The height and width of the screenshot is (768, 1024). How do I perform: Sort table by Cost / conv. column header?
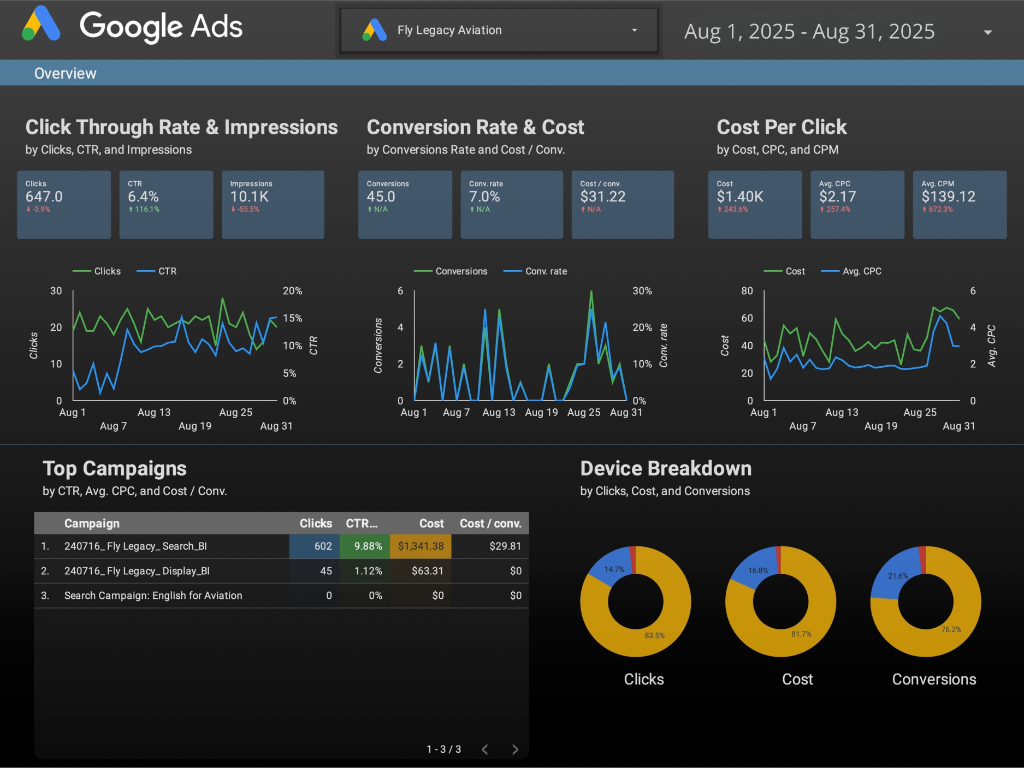click(x=490, y=523)
